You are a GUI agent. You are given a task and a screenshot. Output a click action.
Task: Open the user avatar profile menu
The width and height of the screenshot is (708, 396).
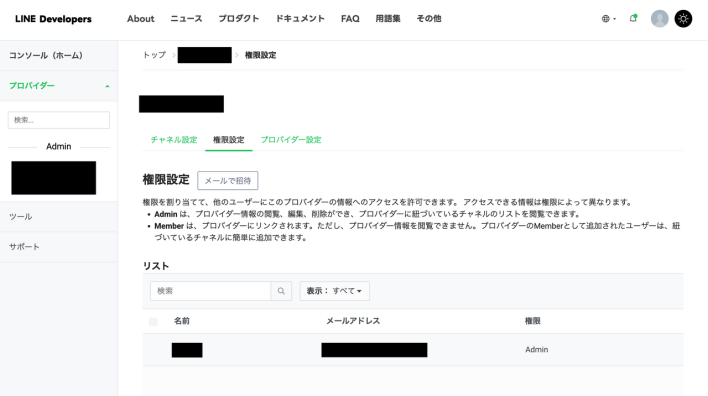pos(659,19)
